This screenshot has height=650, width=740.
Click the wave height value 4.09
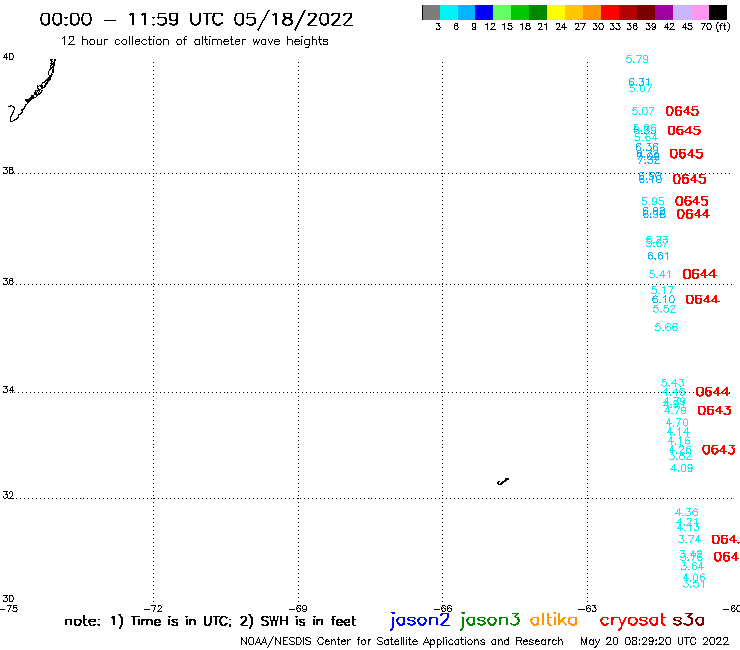point(681,468)
